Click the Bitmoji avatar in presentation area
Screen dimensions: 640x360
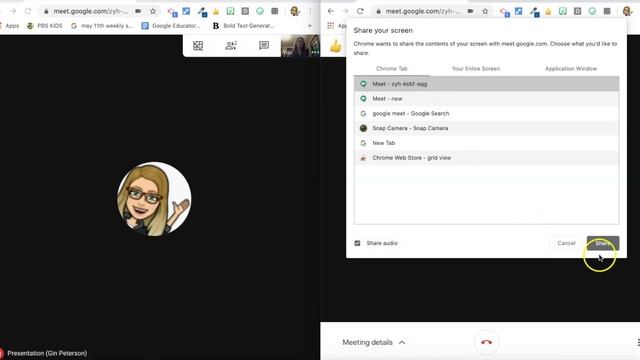click(x=154, y=199)
